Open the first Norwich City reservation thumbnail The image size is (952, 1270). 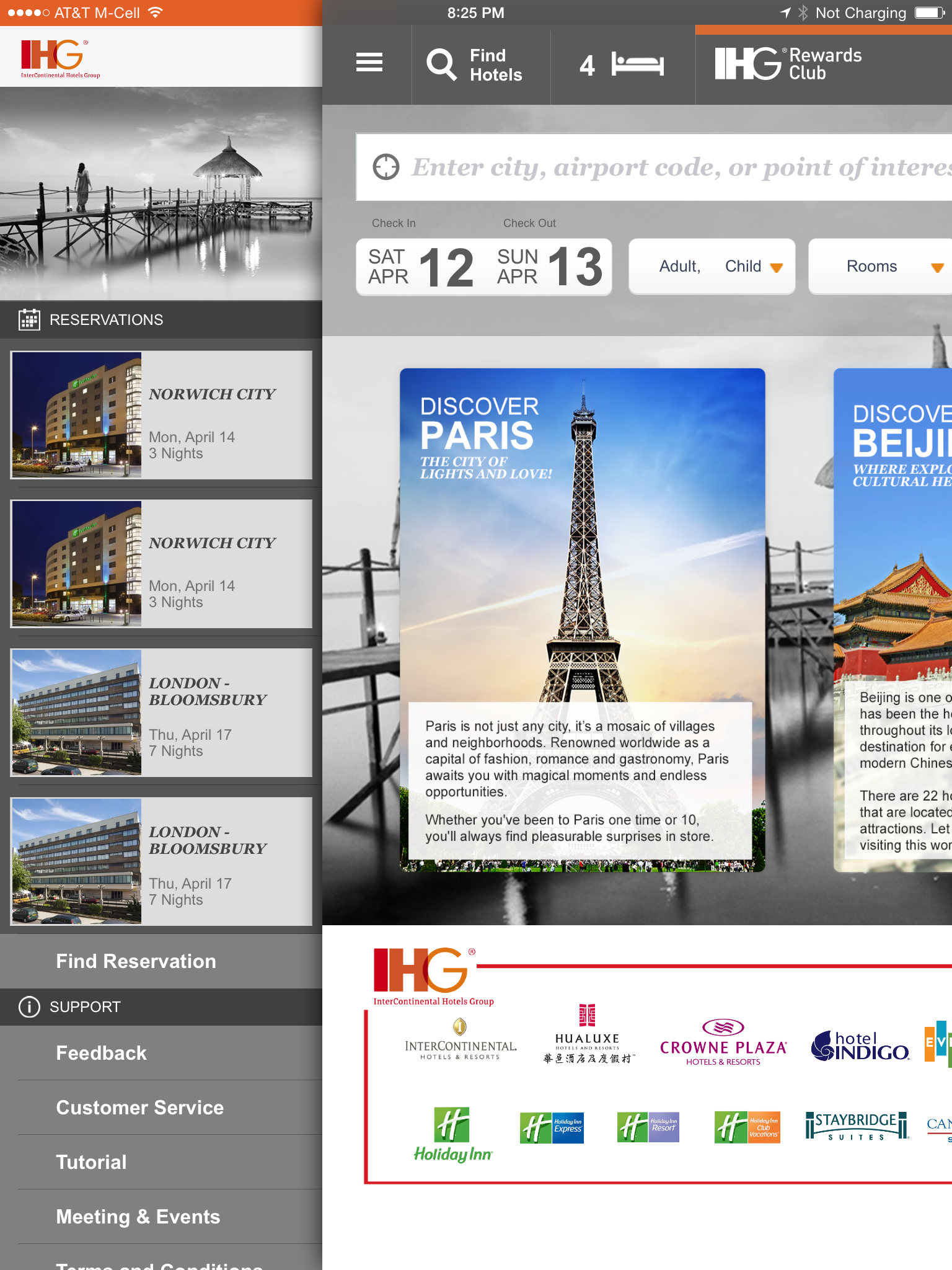point(77,415)
